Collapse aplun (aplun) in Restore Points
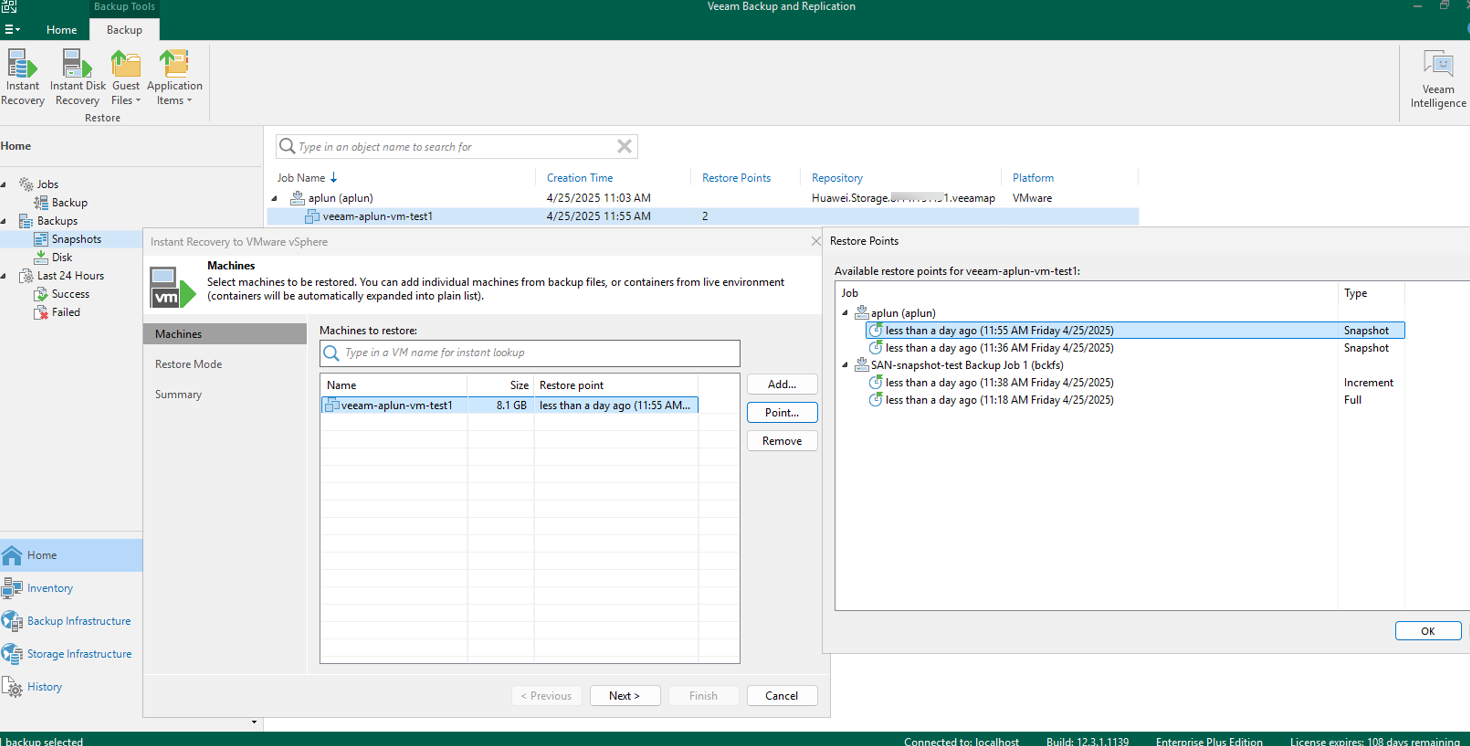The height and width of the screenshot is (746, 1470). [845, 313]
